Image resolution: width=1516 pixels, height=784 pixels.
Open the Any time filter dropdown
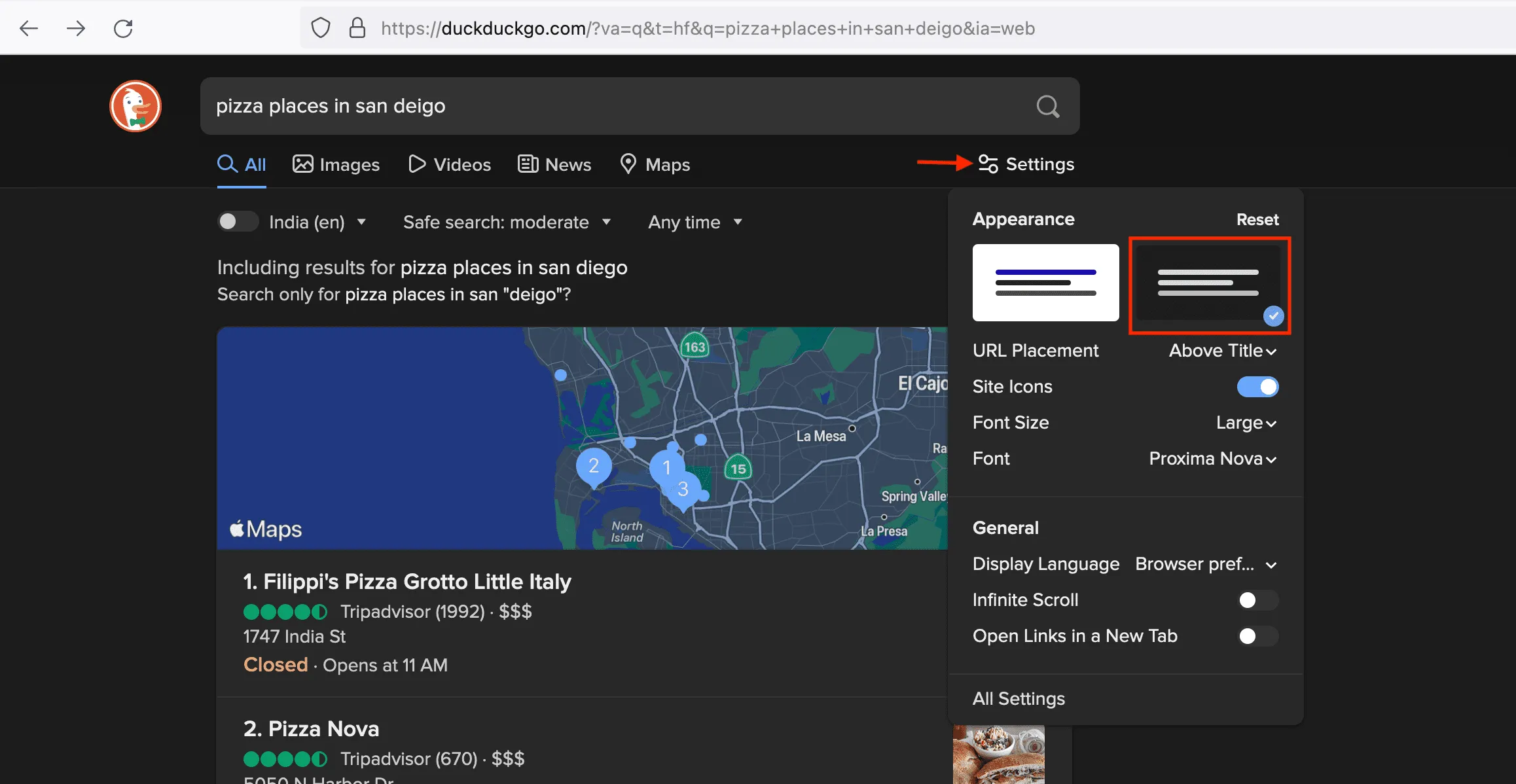[x=695, y=222]
